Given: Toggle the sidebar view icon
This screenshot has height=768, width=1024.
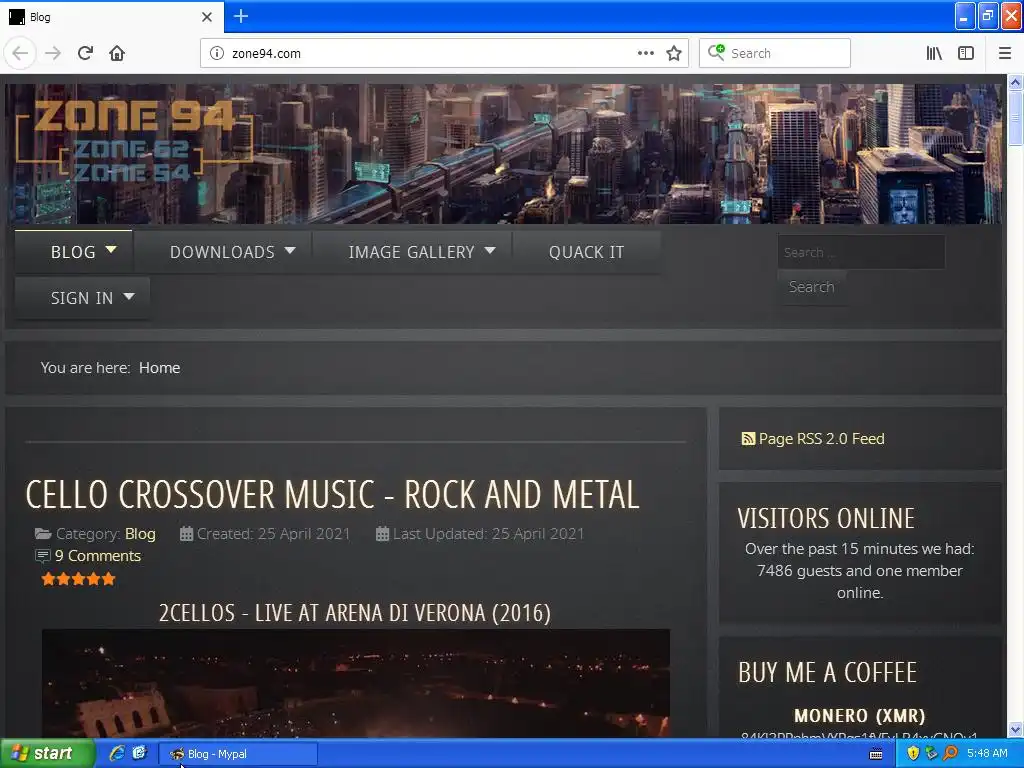Looking at the screenshot, I should (966, 53).
